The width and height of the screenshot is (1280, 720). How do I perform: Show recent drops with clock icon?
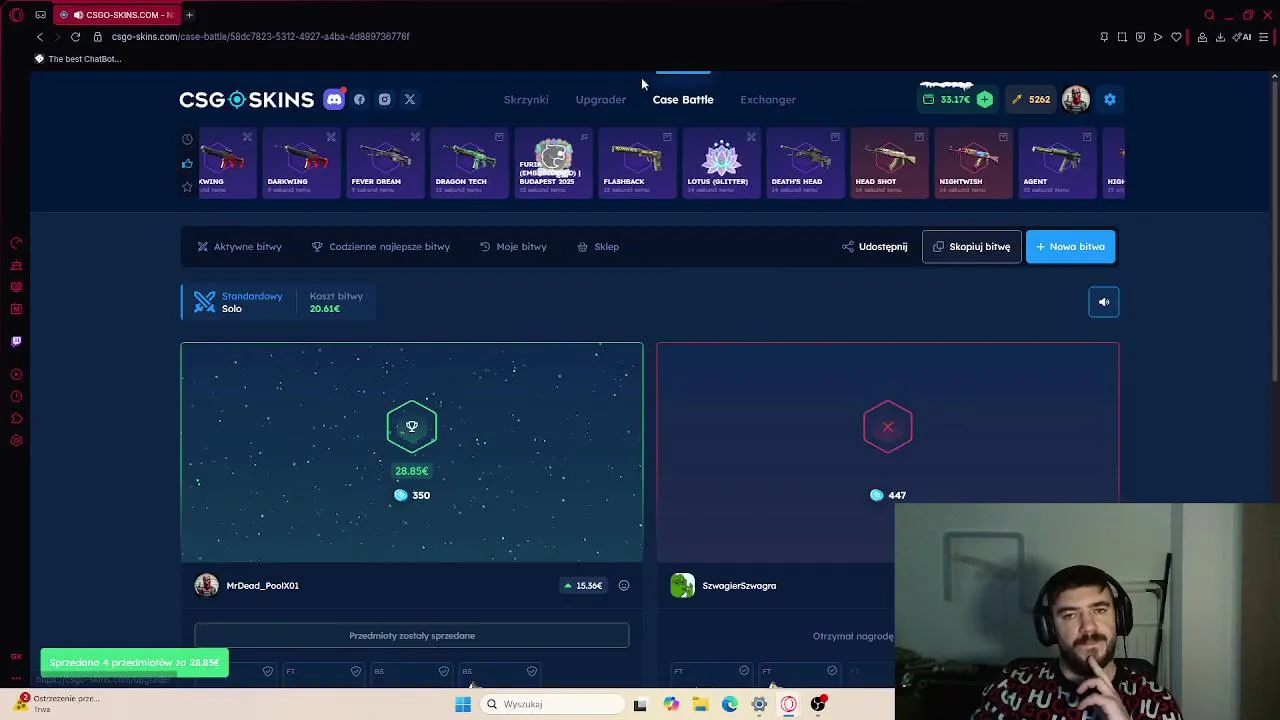click(x=187, y=139)
